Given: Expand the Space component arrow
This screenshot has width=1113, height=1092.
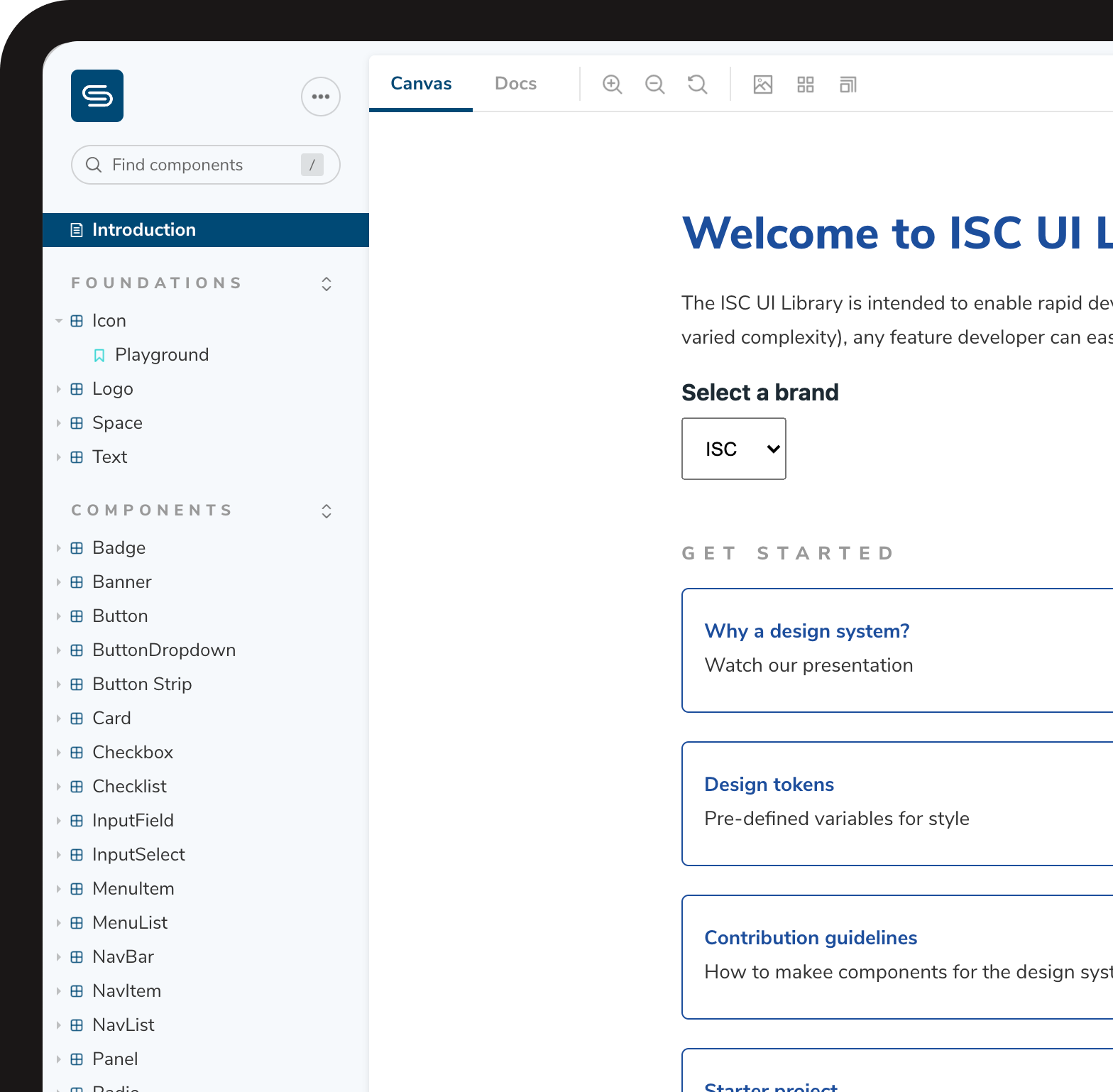Looking at the screenshot, I should 59,423.
